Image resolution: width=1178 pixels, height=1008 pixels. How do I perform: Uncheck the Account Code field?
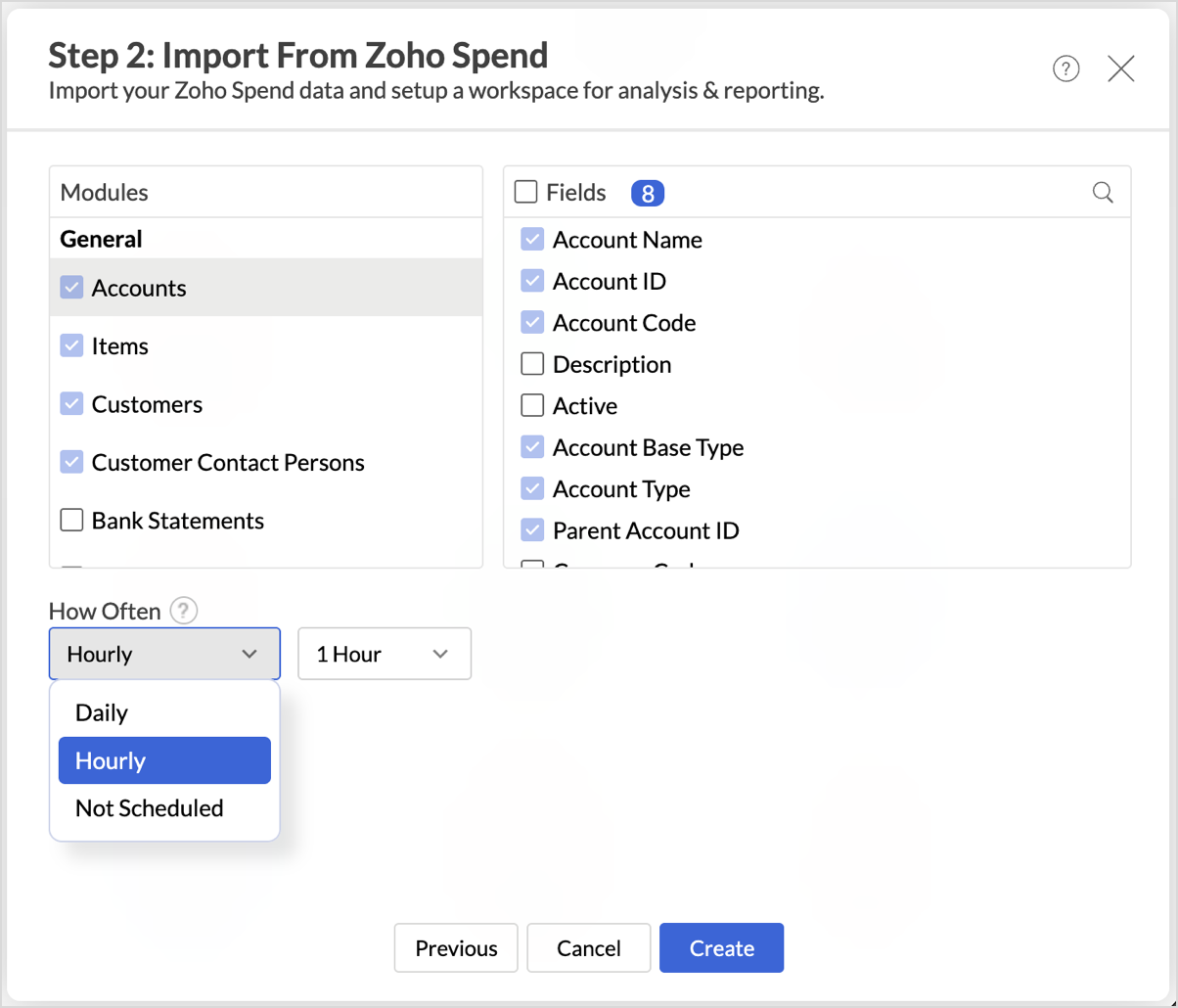532,323
